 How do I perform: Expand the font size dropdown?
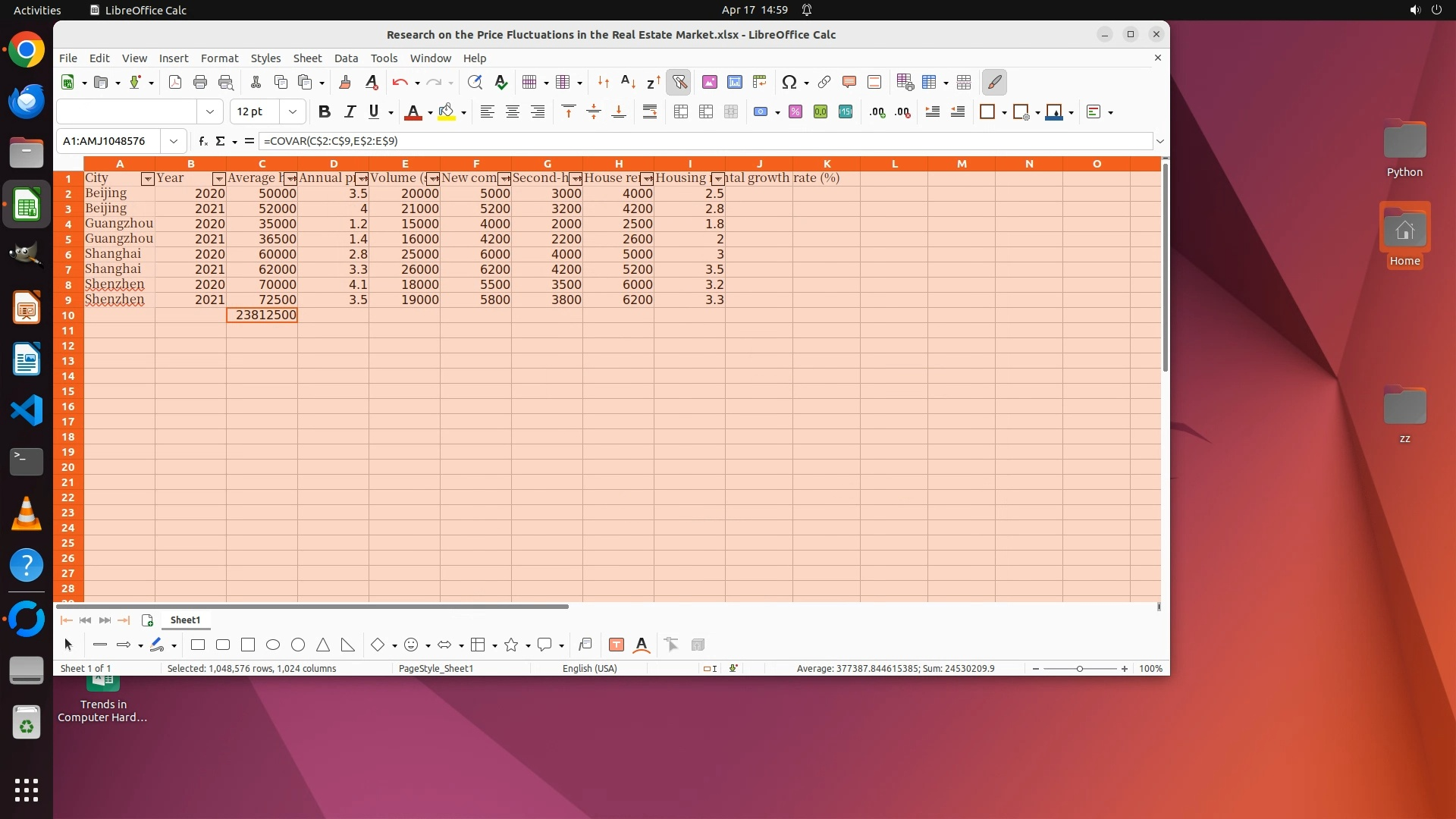293,112
